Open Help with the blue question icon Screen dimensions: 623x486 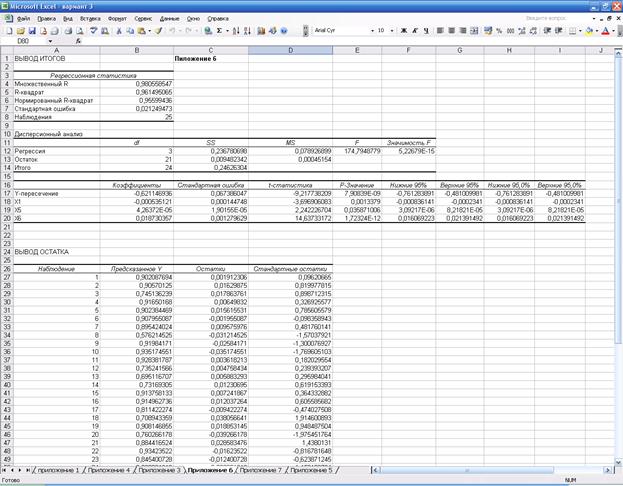(x=284, y=31)
